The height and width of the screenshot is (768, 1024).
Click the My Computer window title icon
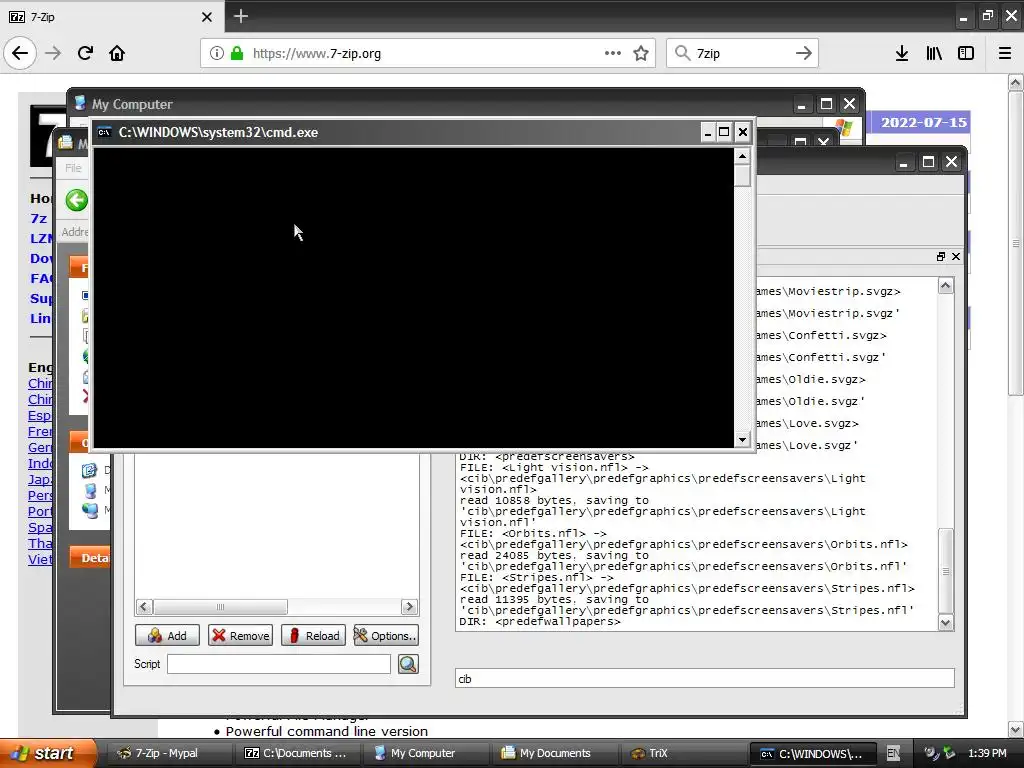coord(80,103)
